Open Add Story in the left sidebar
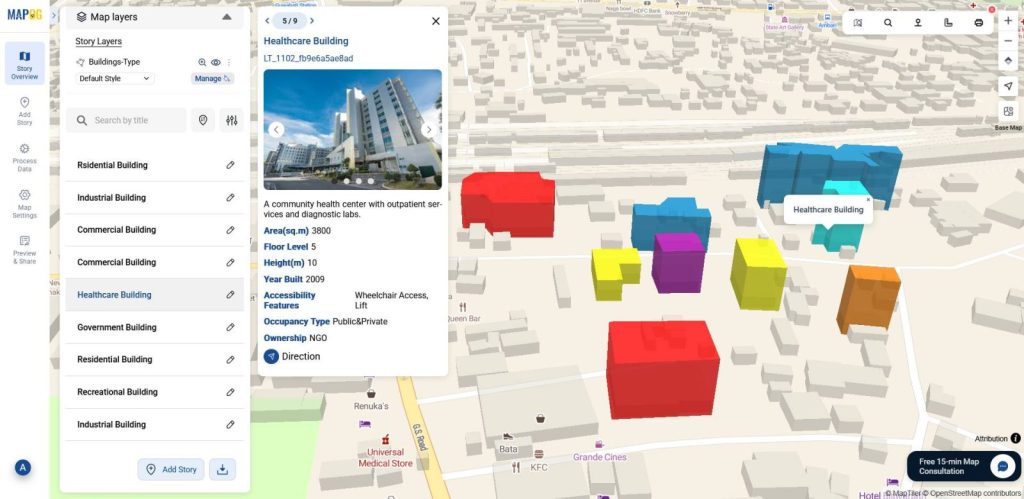The height and width of the screenshot is (499, 1024). coord(25,111)
